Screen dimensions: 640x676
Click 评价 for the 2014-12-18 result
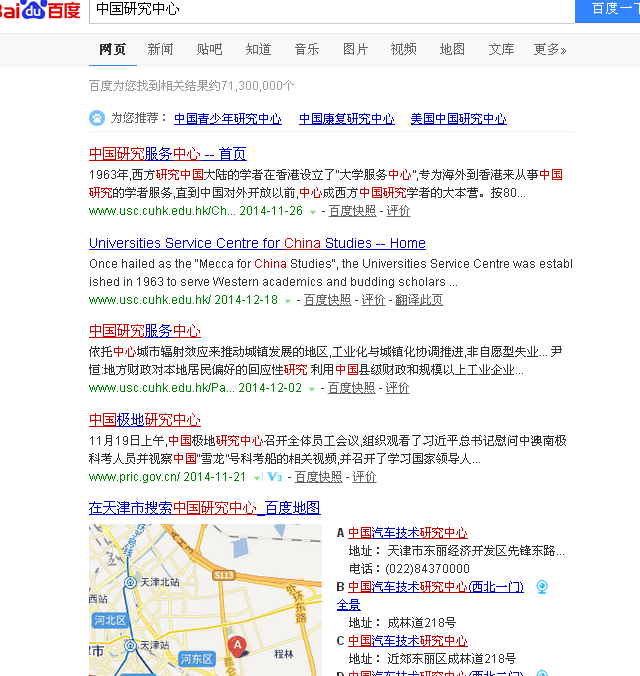tap(373, 300)
